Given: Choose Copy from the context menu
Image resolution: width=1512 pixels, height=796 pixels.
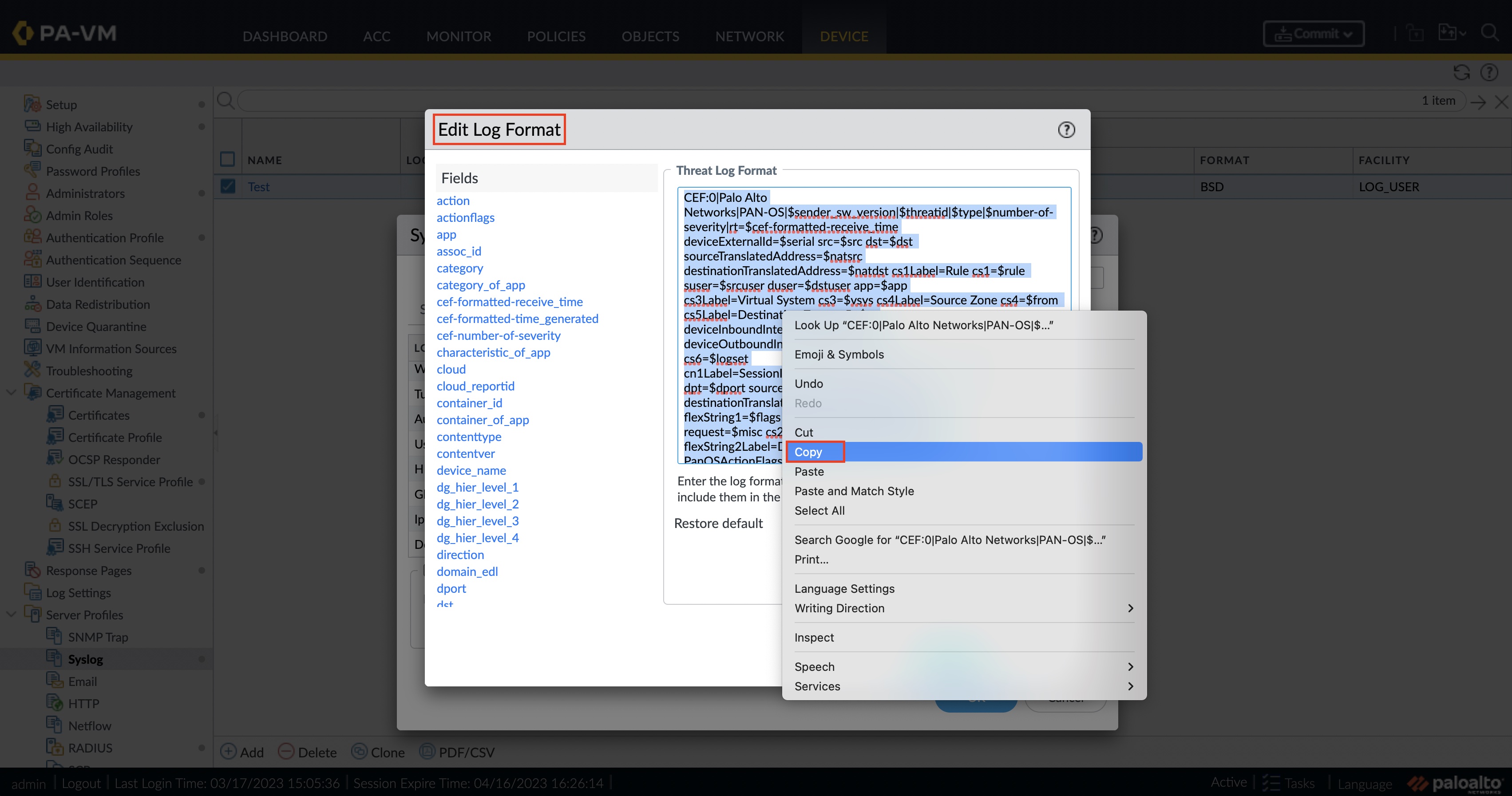Looking at the screenshot, I should 808,452.
